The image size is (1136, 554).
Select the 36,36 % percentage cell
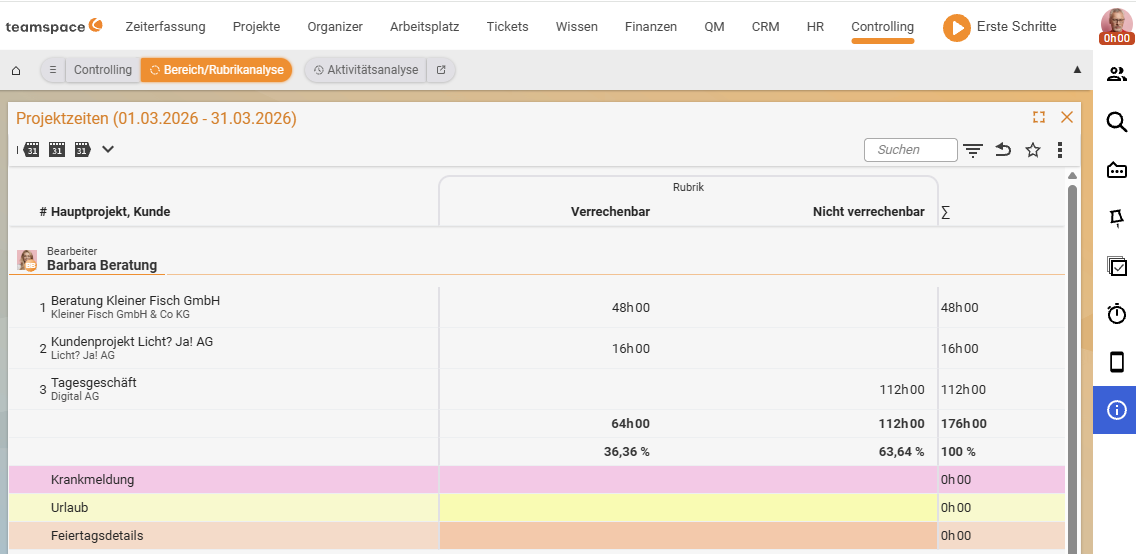(627, 452)
